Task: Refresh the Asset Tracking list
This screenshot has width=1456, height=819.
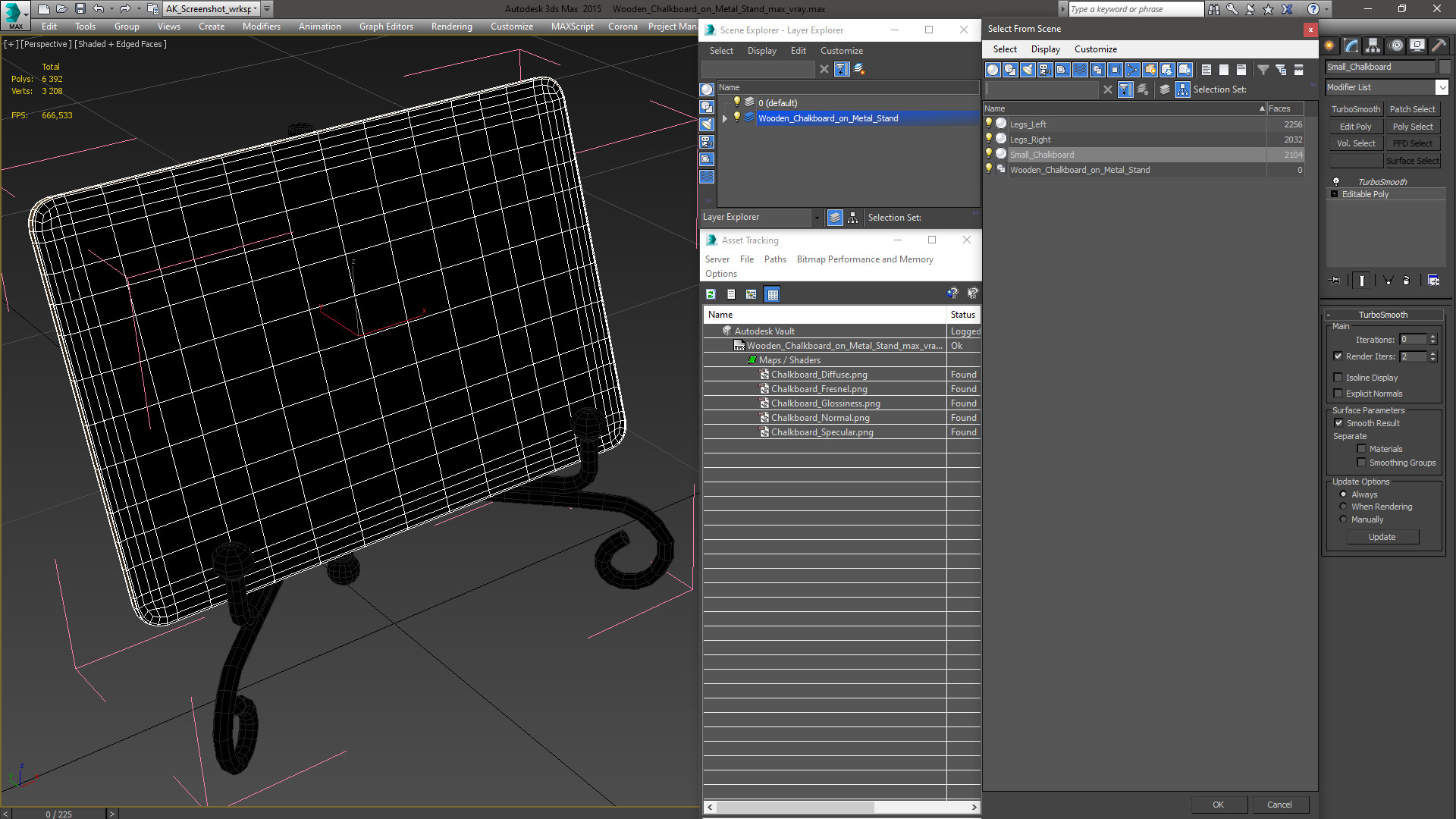Action: point(711,294)
